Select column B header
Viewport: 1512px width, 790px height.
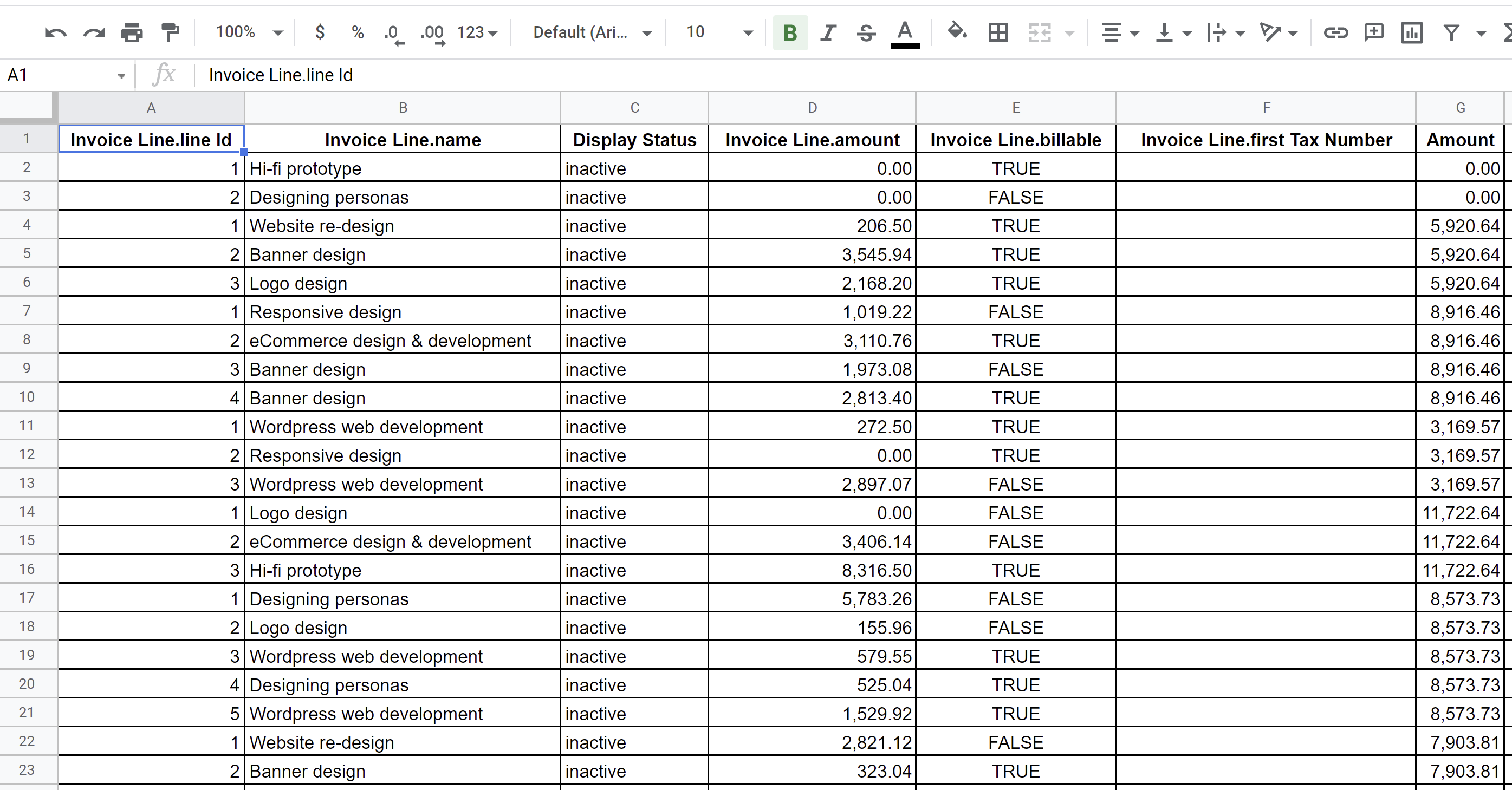[x=403, y=107]
